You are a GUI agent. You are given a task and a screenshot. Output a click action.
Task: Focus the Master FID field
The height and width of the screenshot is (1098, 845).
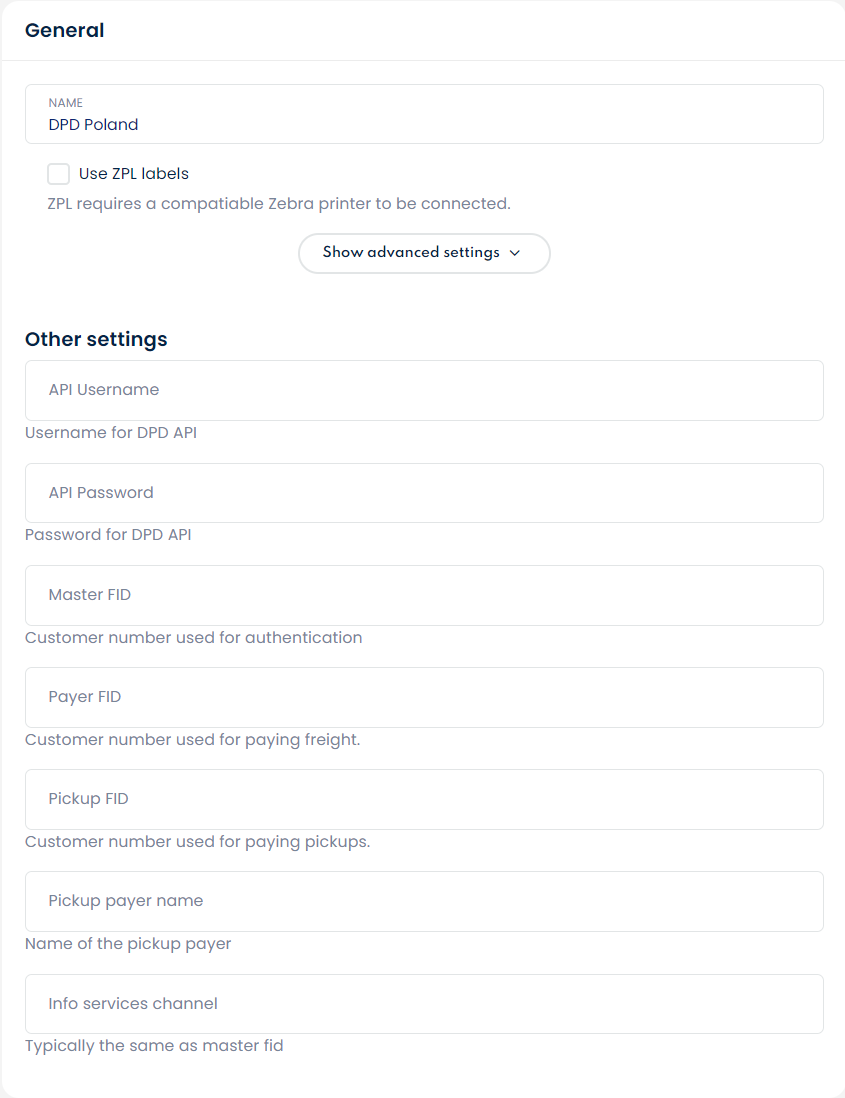[x=424, y=595]
